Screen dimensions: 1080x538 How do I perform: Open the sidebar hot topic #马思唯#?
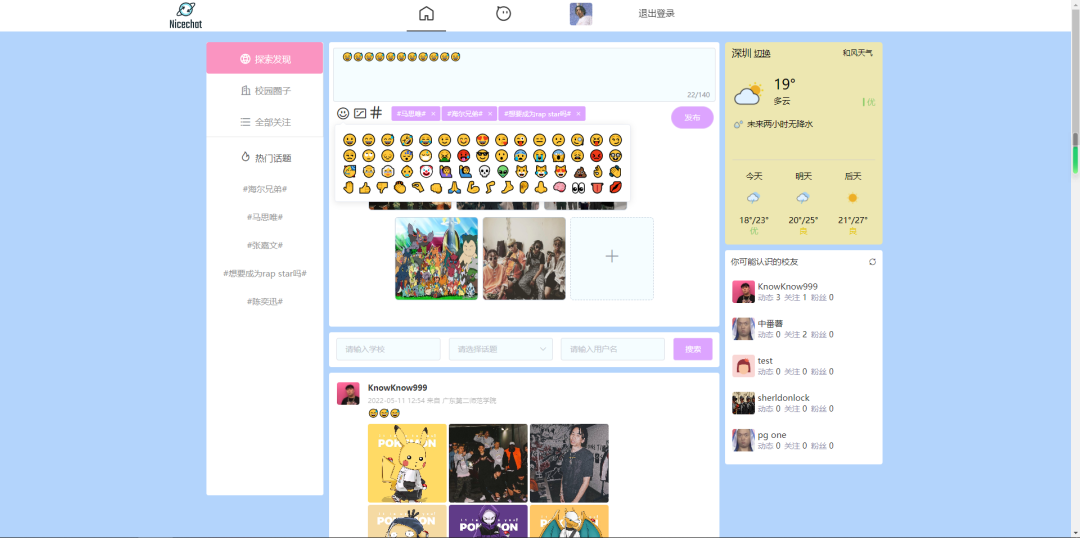click(x=264, y=217)
